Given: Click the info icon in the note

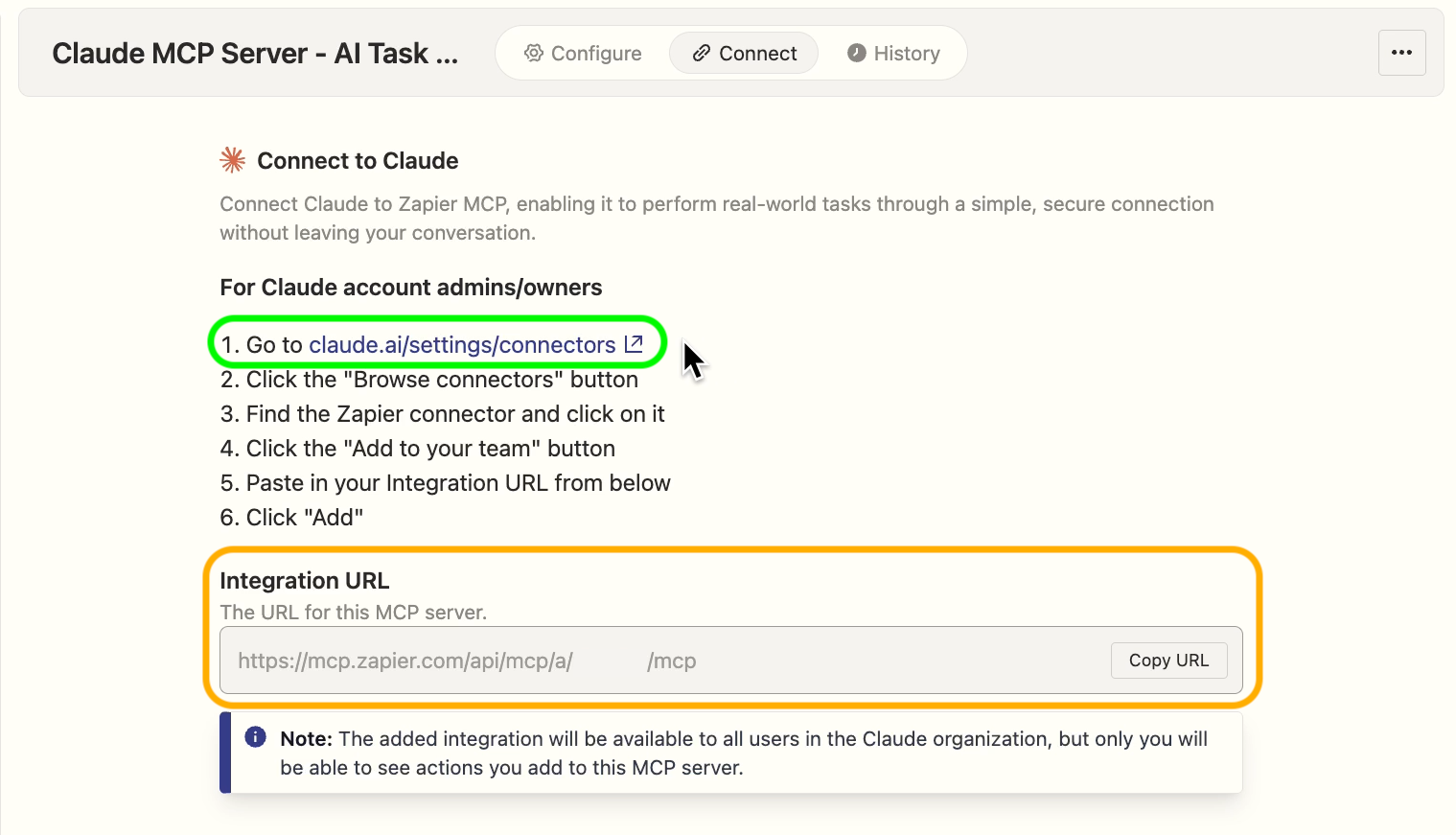Looking at the screenshot, I should [x=255, y=736].
